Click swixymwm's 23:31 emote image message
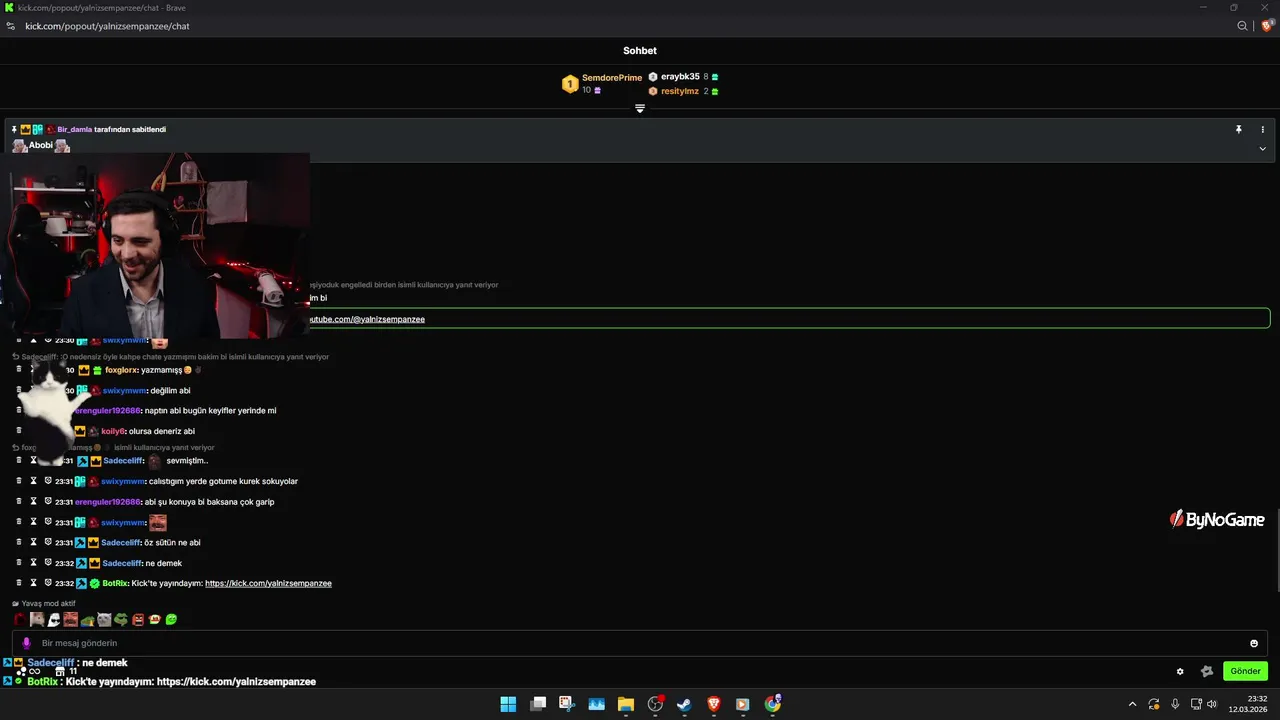Screen dimensions: 1280x720 coord(157,522)
